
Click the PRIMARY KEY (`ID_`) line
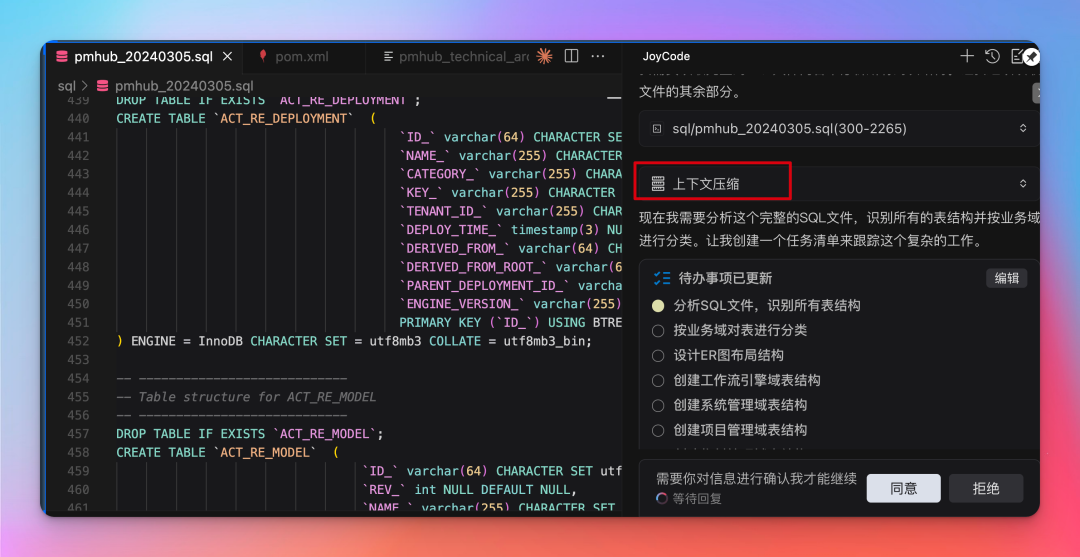coord(510,322)
